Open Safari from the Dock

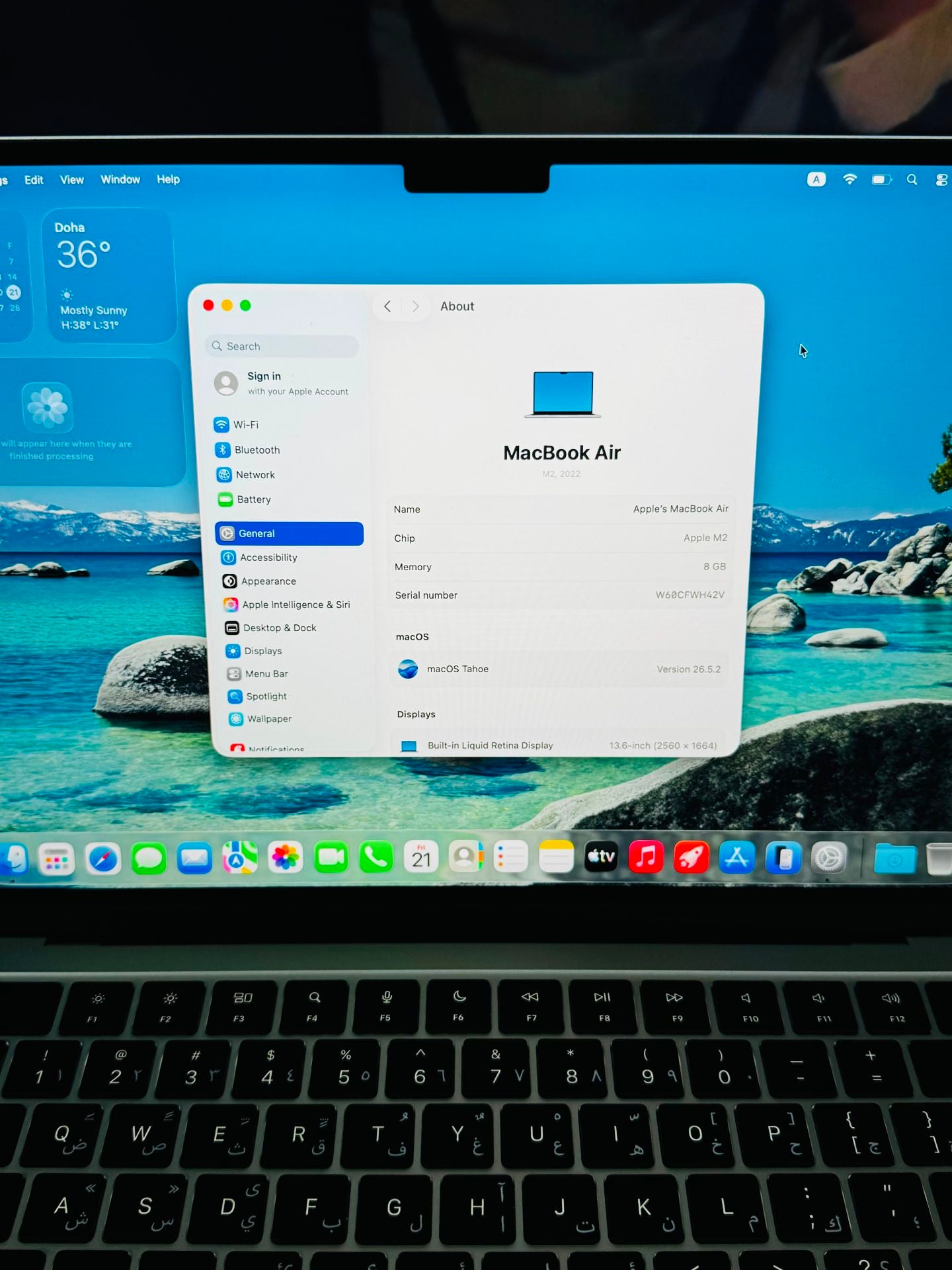click(103, 859)
